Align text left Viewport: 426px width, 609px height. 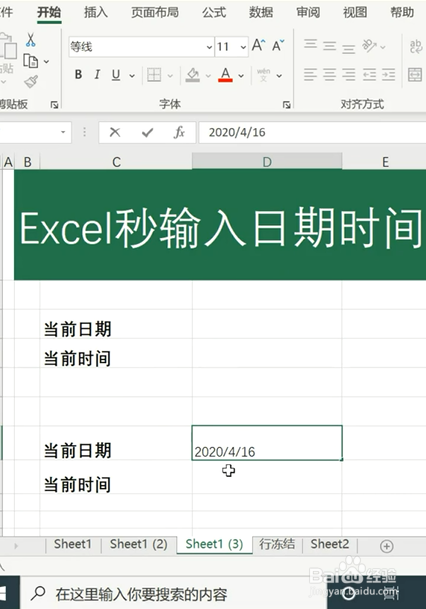coord(310,74)
